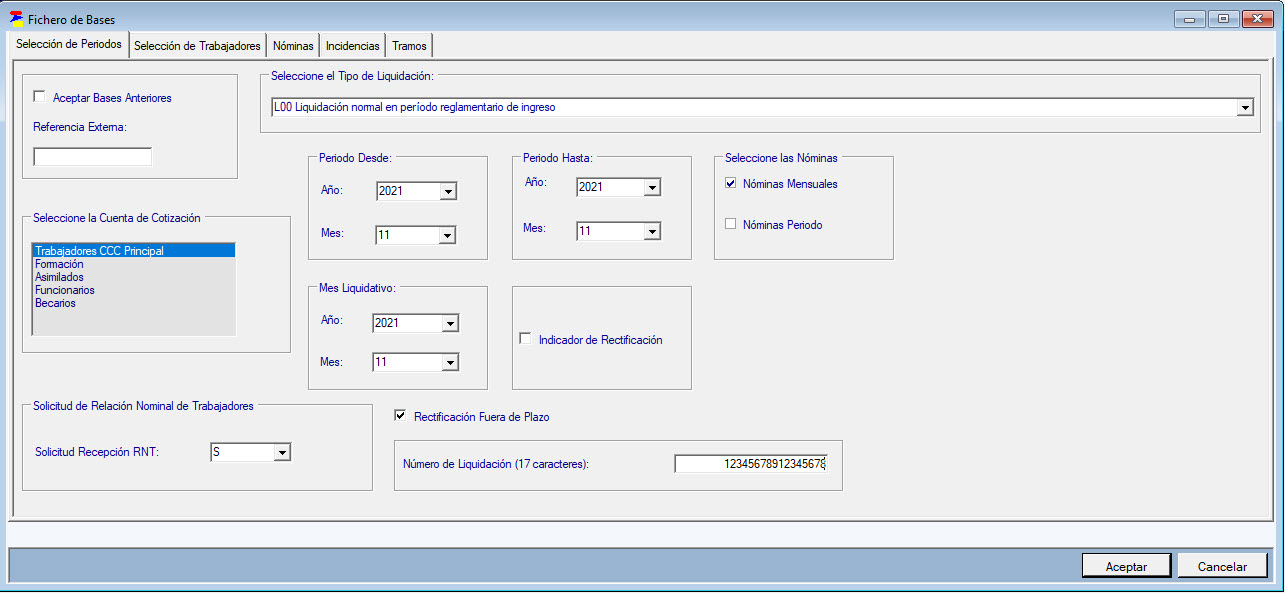Disable Rectificación Fuera de Plazo checkbox
This screenshot has height=593, width=1285.
coord(401,416)
